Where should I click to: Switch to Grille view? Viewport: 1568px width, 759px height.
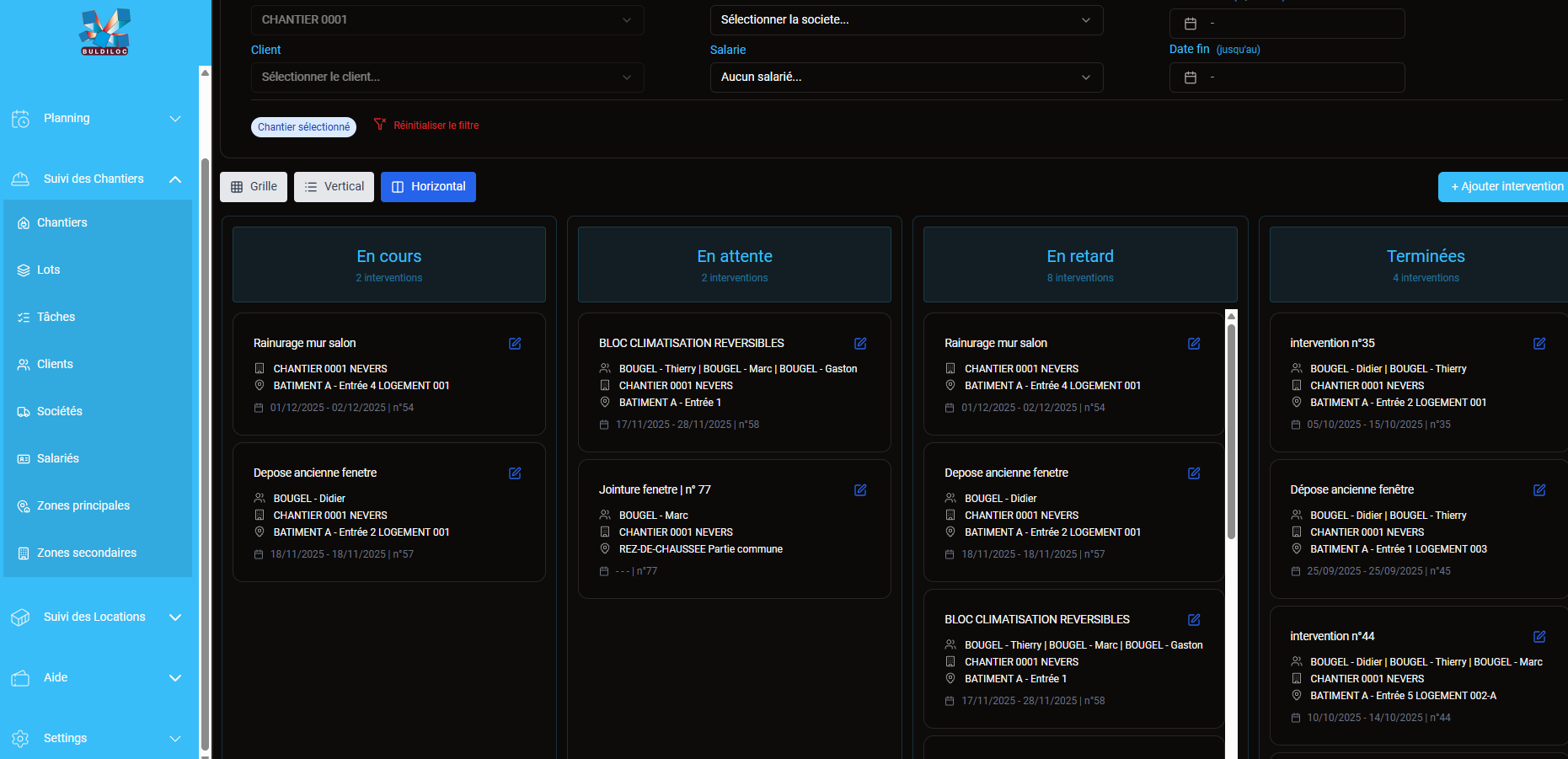(x=253, y=186)
